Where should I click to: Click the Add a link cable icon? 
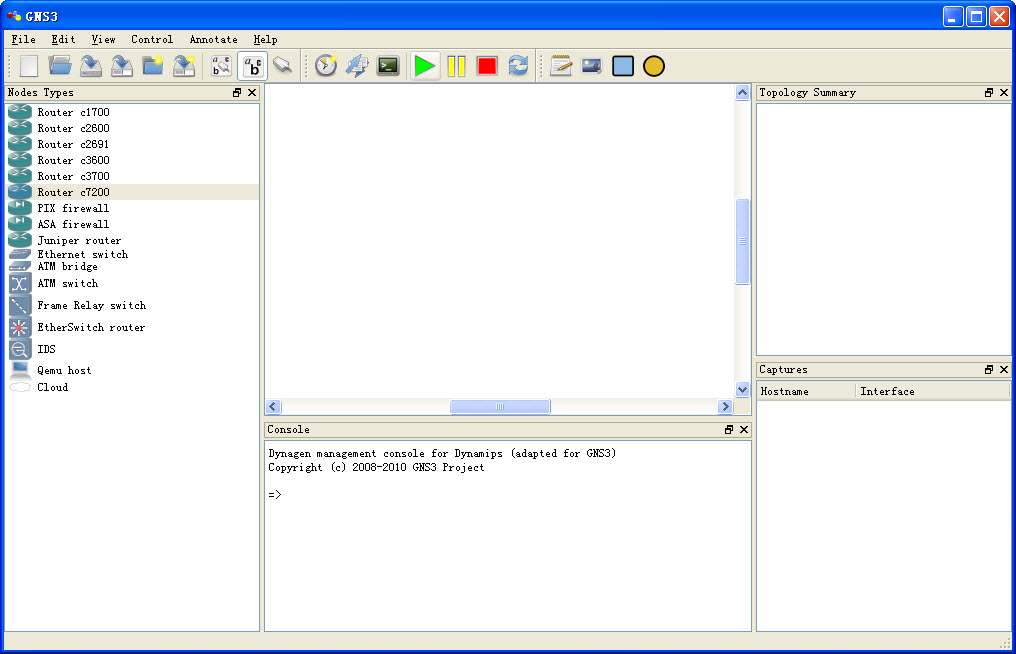pos(283,66)
